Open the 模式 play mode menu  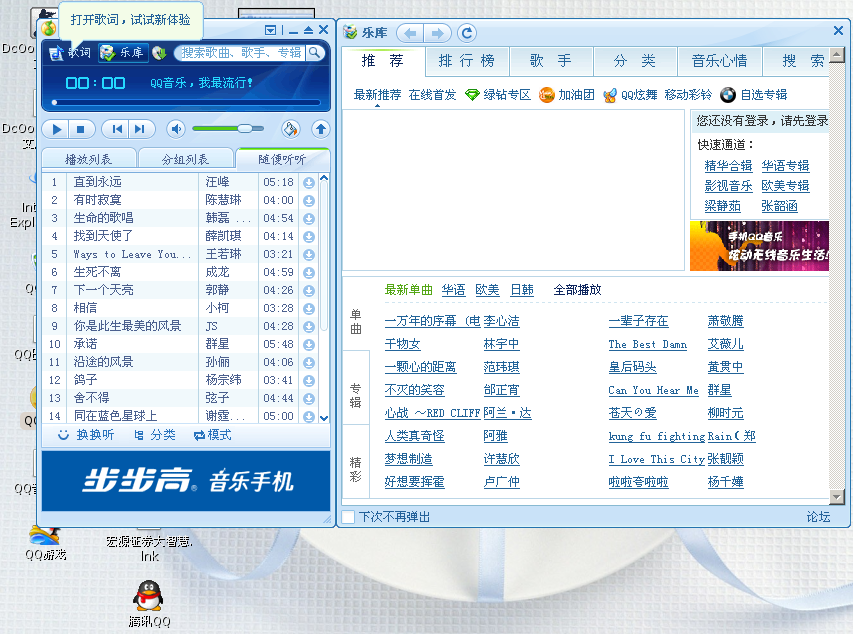[x=213, y=435]
